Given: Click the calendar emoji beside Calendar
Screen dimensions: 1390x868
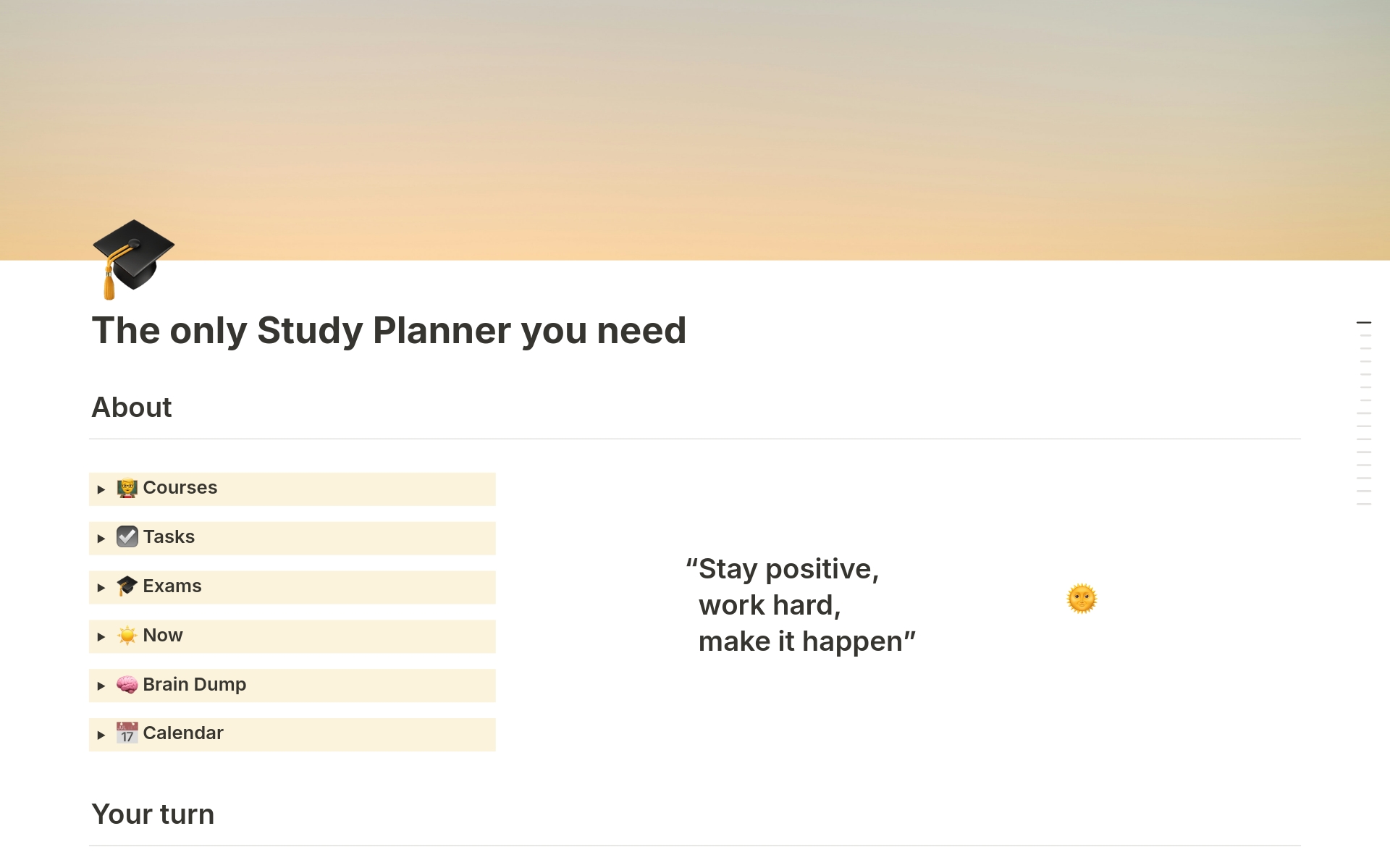Looking at the screenshot, I should click(x=127, y=733).
